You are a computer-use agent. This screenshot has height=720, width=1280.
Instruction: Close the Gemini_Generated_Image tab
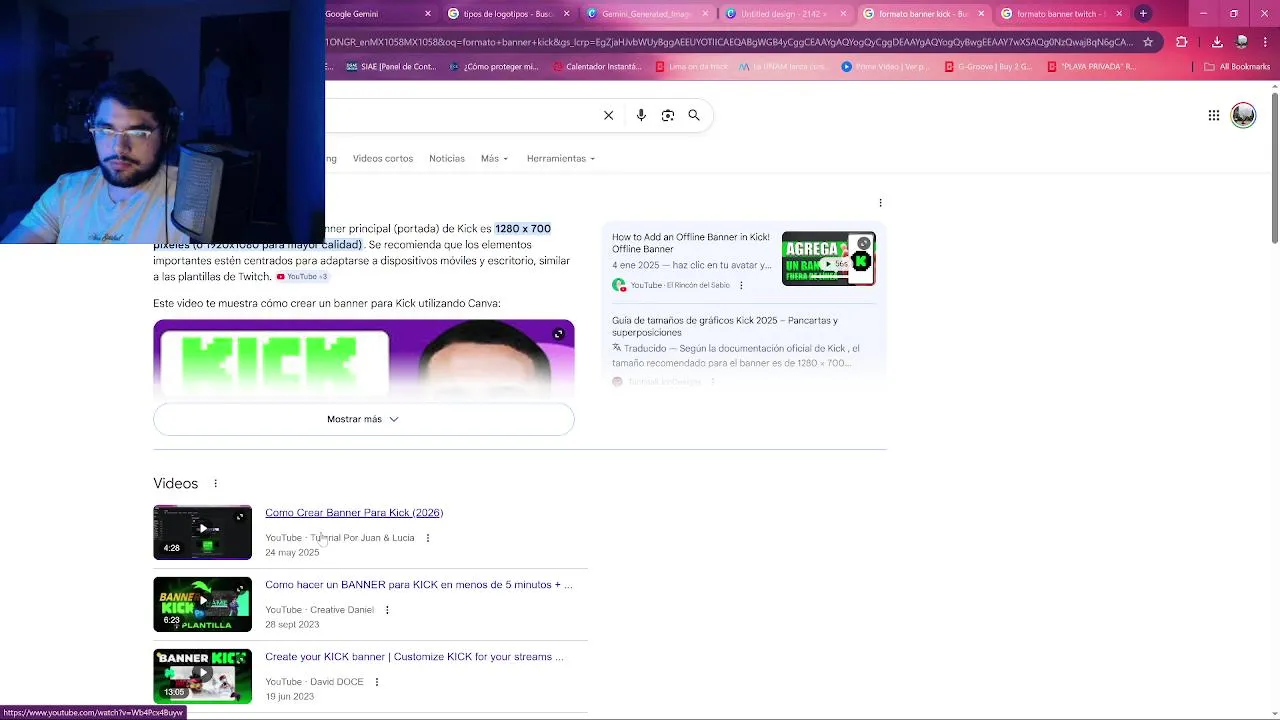[x=705, y=14]
